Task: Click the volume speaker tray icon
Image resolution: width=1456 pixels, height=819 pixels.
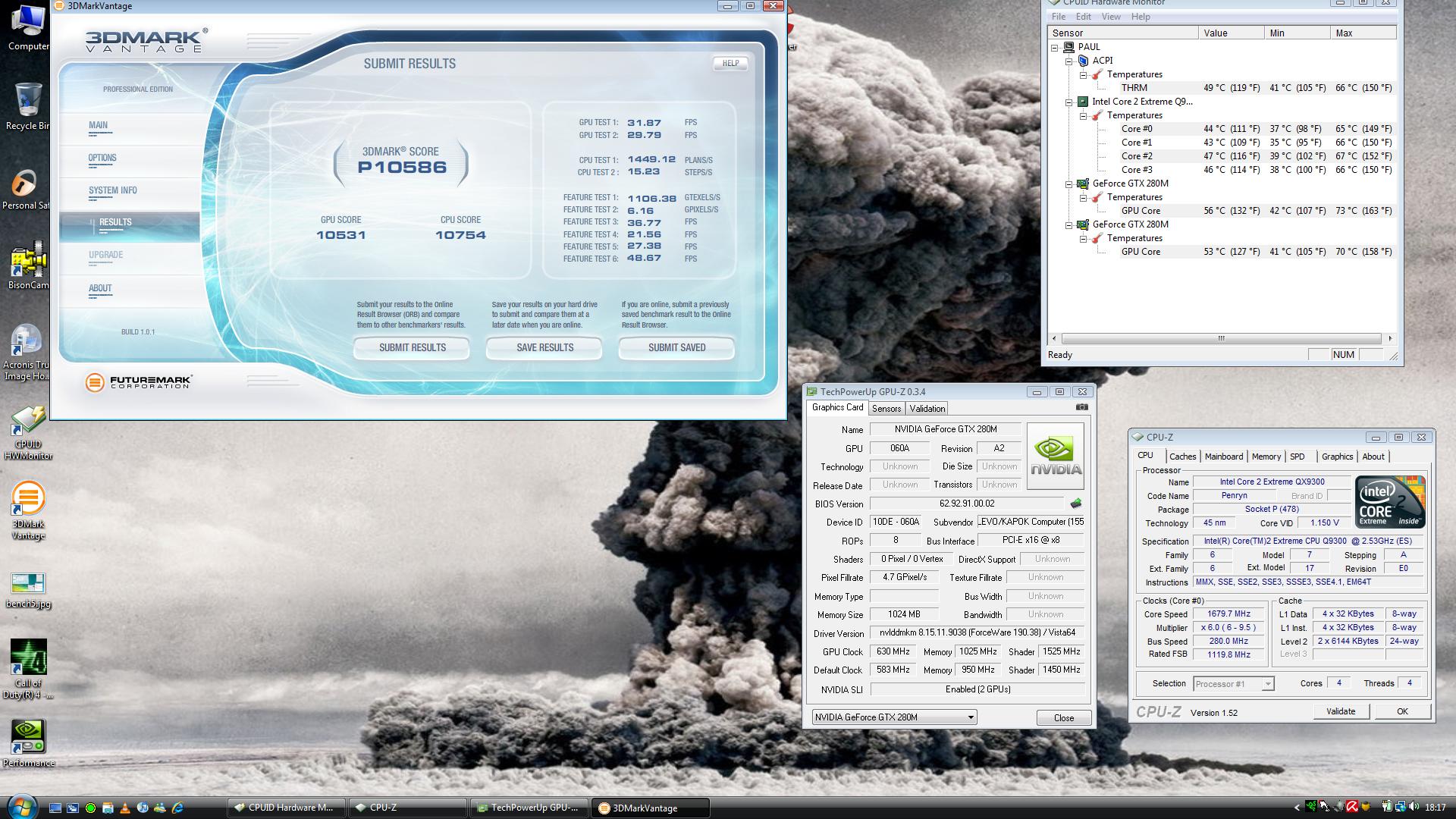Action: pos(1414,806)
